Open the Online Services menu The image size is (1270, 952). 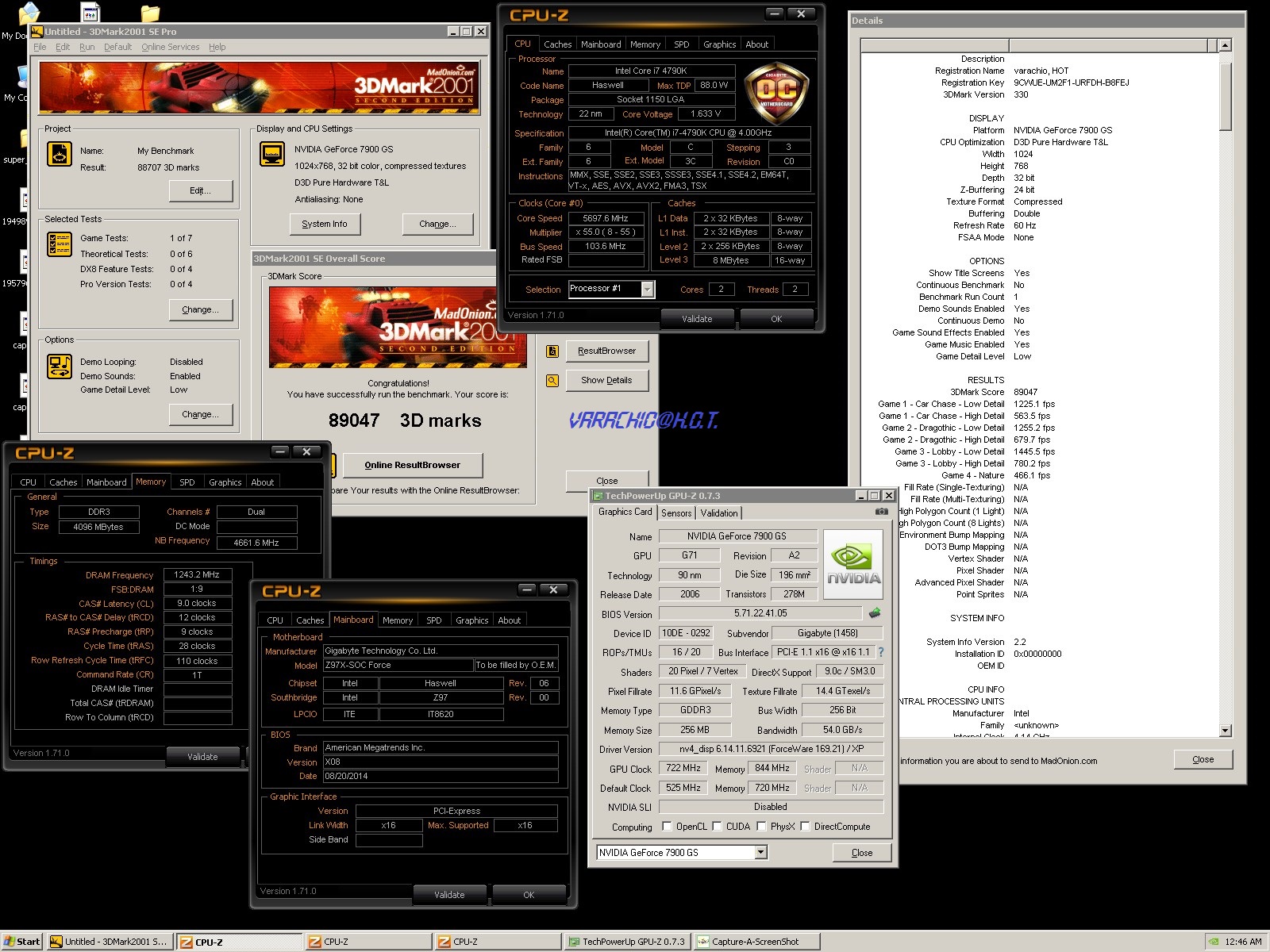click(x=171, y=47)
